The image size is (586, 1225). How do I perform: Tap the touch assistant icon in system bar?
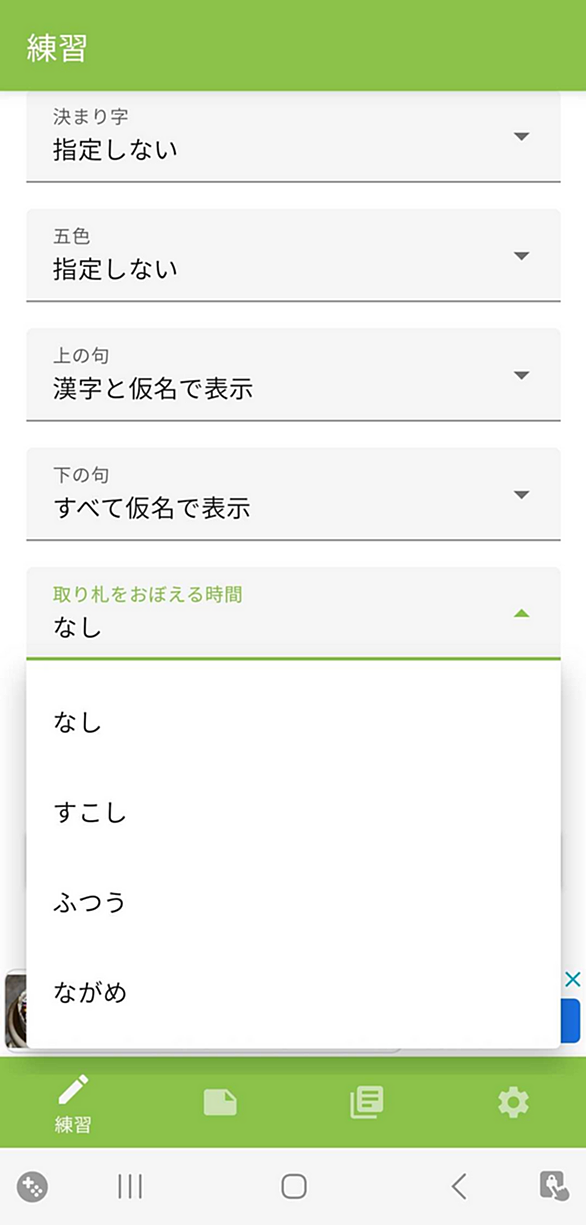coord(554,1186)
